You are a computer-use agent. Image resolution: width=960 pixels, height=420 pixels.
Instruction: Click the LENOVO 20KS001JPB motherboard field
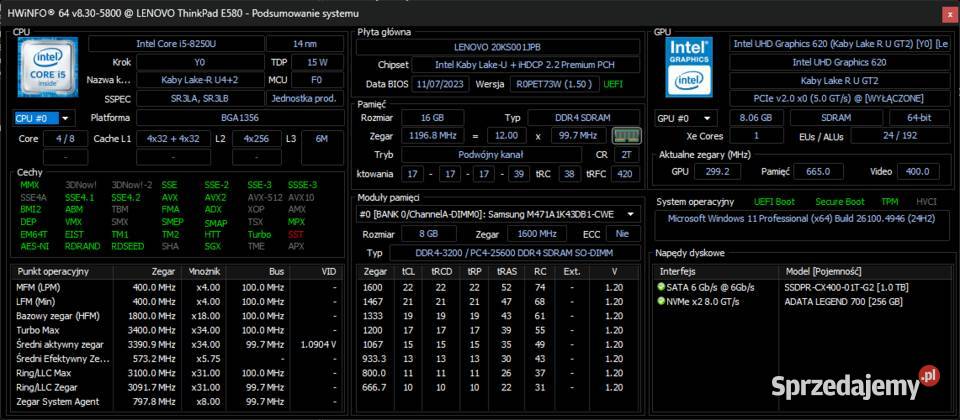click(498, 47)
